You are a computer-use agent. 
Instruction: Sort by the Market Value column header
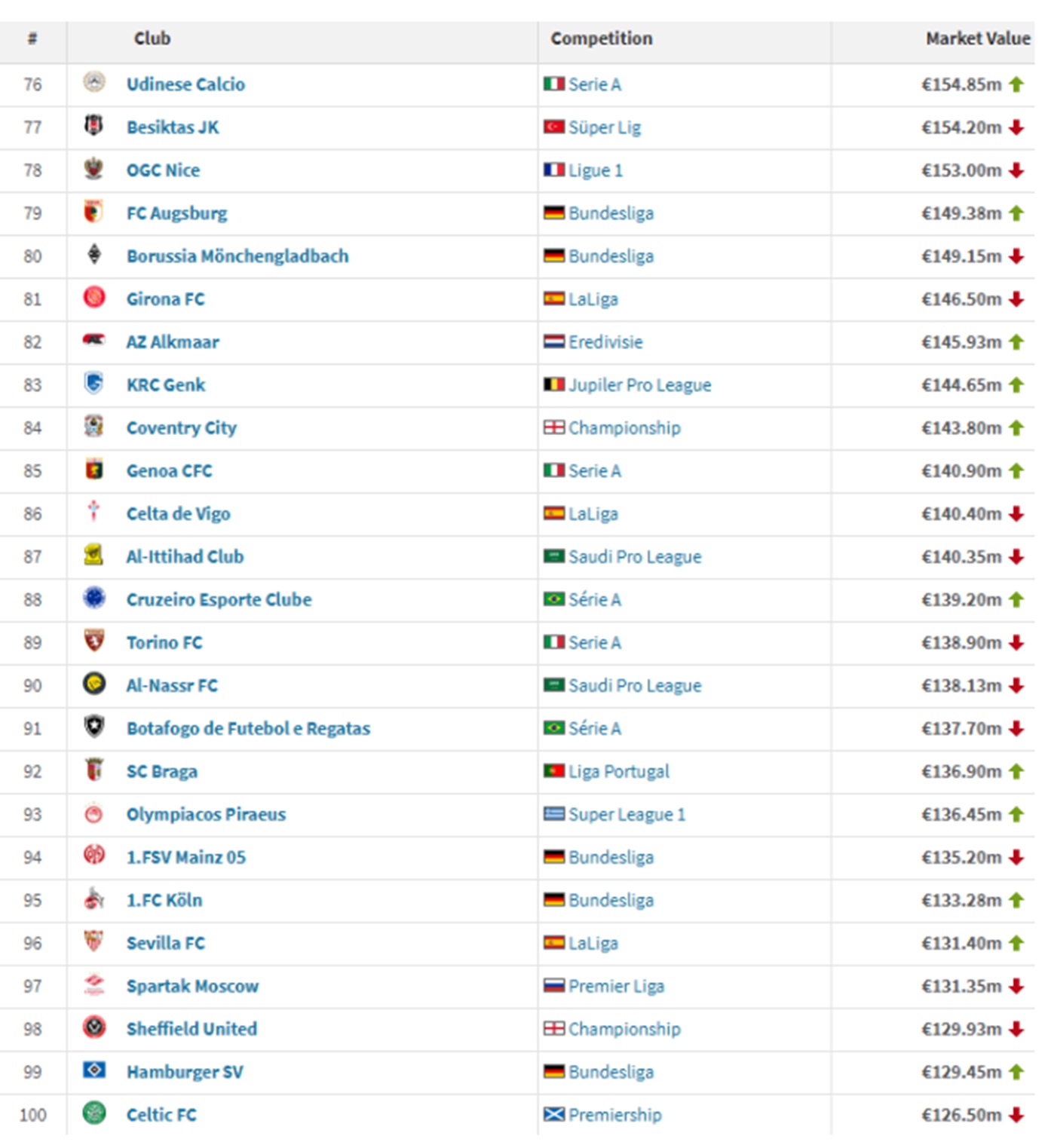977,38
